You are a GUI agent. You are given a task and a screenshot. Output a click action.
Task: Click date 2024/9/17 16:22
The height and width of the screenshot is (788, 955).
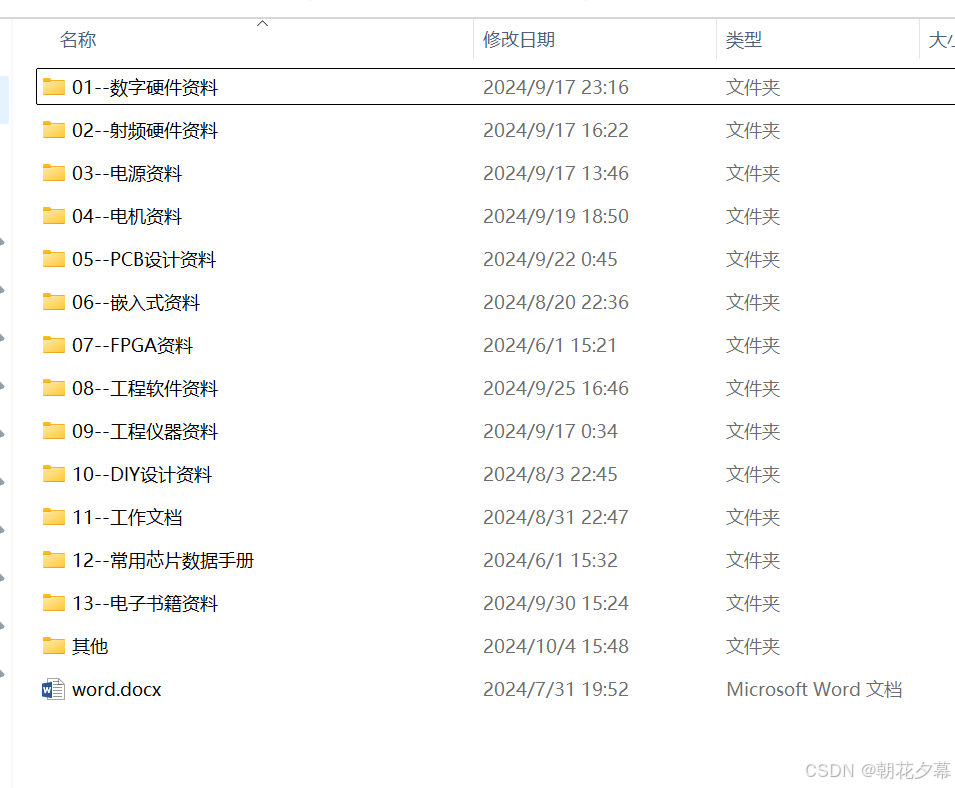click(555, 130)
